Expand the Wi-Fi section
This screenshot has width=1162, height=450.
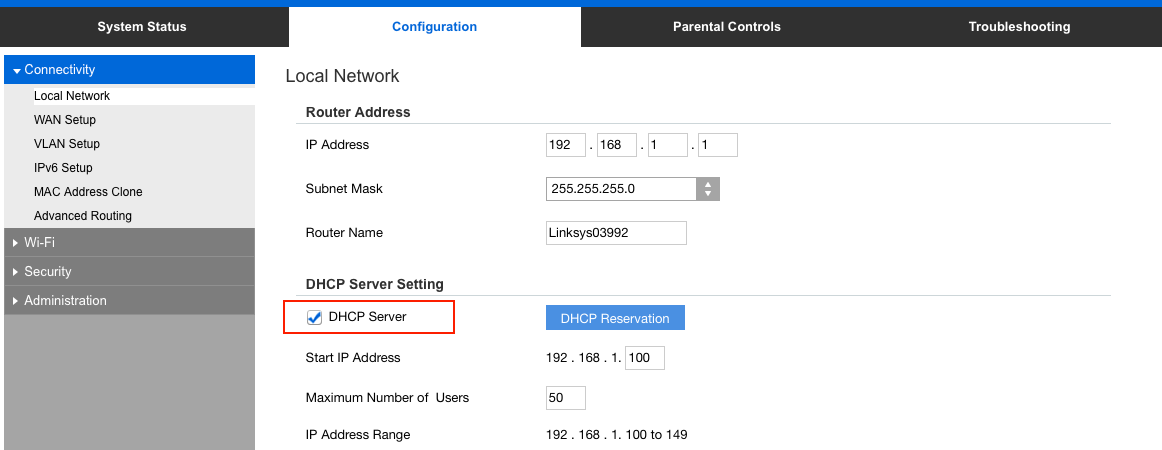tap(130, 242)
